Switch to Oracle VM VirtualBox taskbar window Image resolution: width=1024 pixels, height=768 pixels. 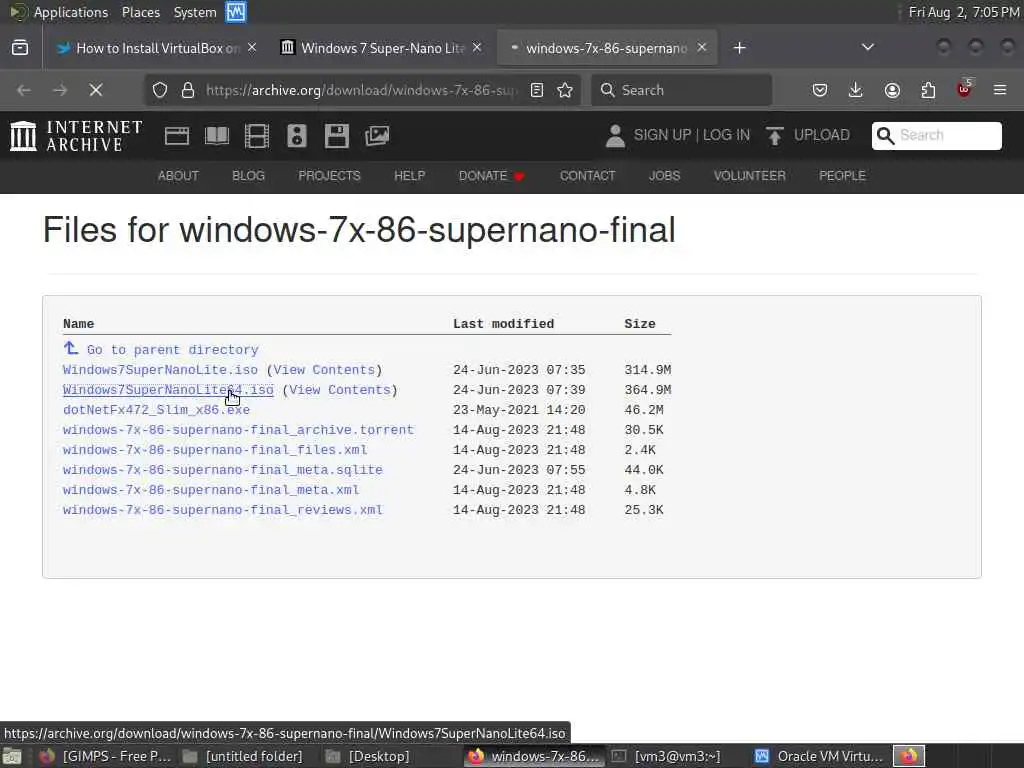820,756
